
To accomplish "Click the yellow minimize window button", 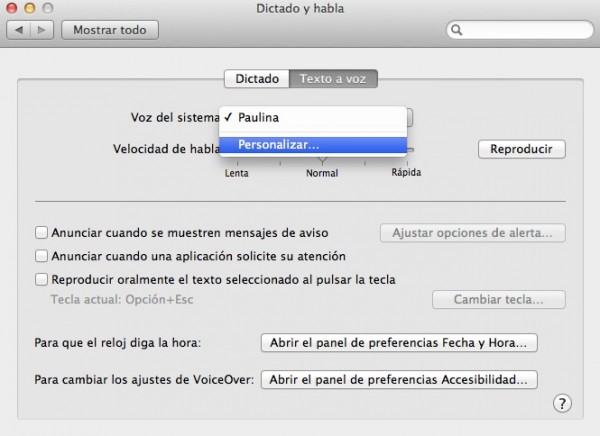I will pos(30,8).
